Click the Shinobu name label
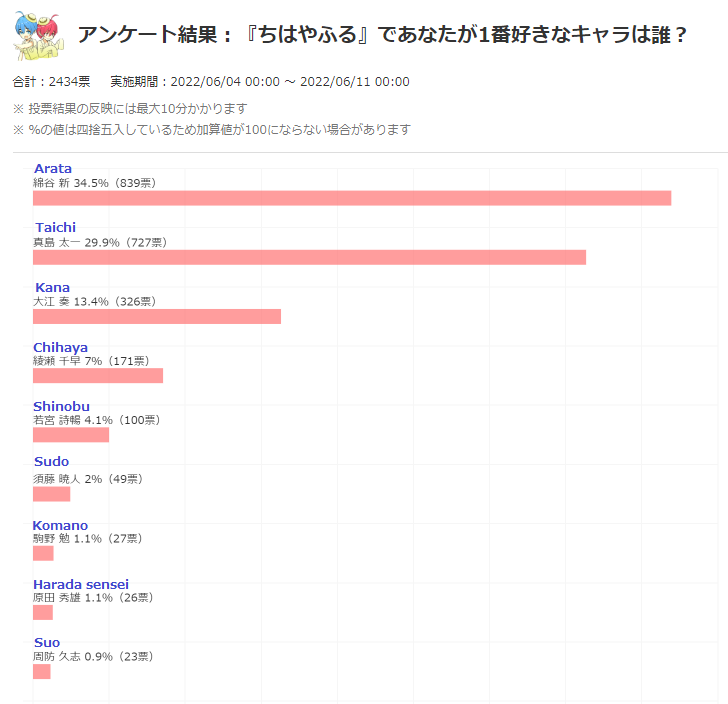Screen dimensions: 728x704 (x=61, y=406)
